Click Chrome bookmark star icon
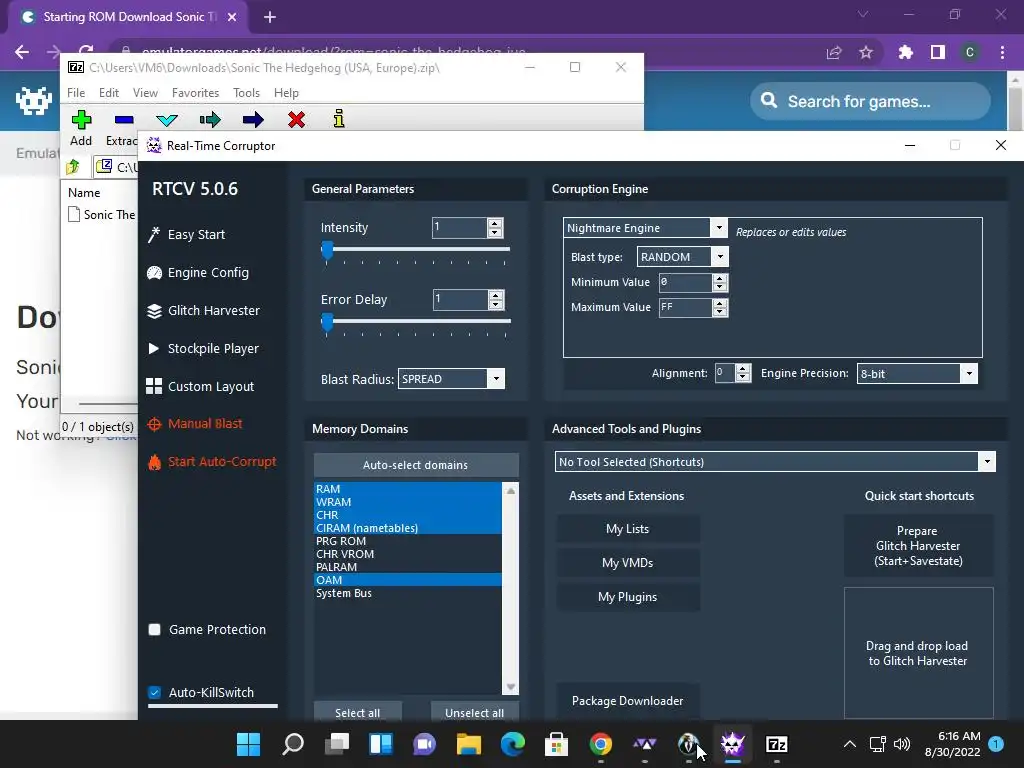This screenshot has height=768, width=1024. pyautogui.click(x=866, y=52)
